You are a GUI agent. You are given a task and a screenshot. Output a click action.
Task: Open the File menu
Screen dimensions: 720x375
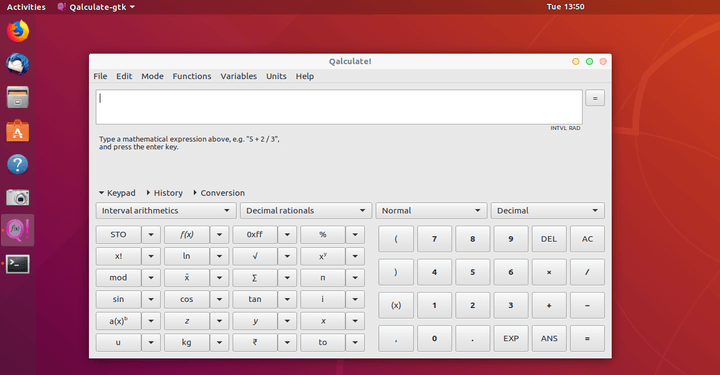point(100,76)
